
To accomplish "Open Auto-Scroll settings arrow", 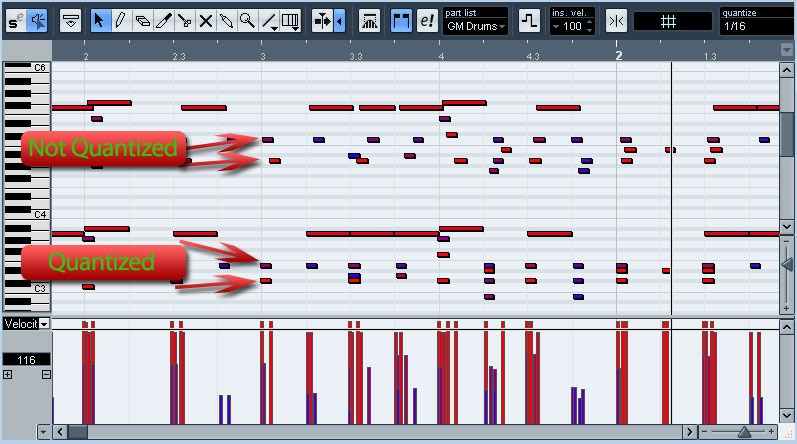I will (340, 21).
